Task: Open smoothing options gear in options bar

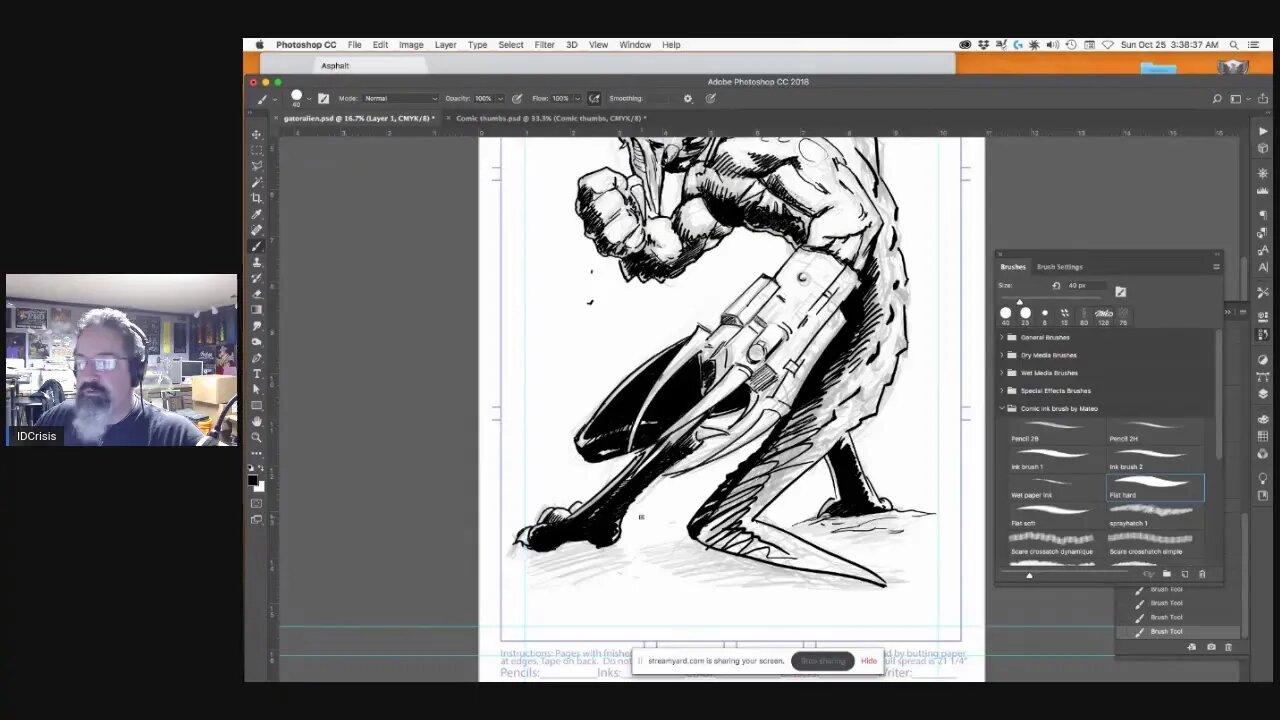Action: point(688,98)
